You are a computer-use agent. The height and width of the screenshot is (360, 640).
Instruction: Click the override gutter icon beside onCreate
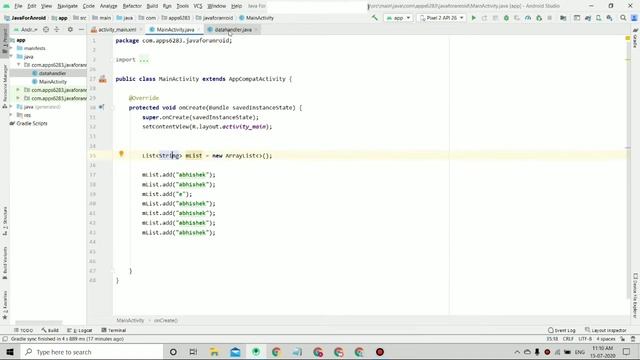click(101, 107)
